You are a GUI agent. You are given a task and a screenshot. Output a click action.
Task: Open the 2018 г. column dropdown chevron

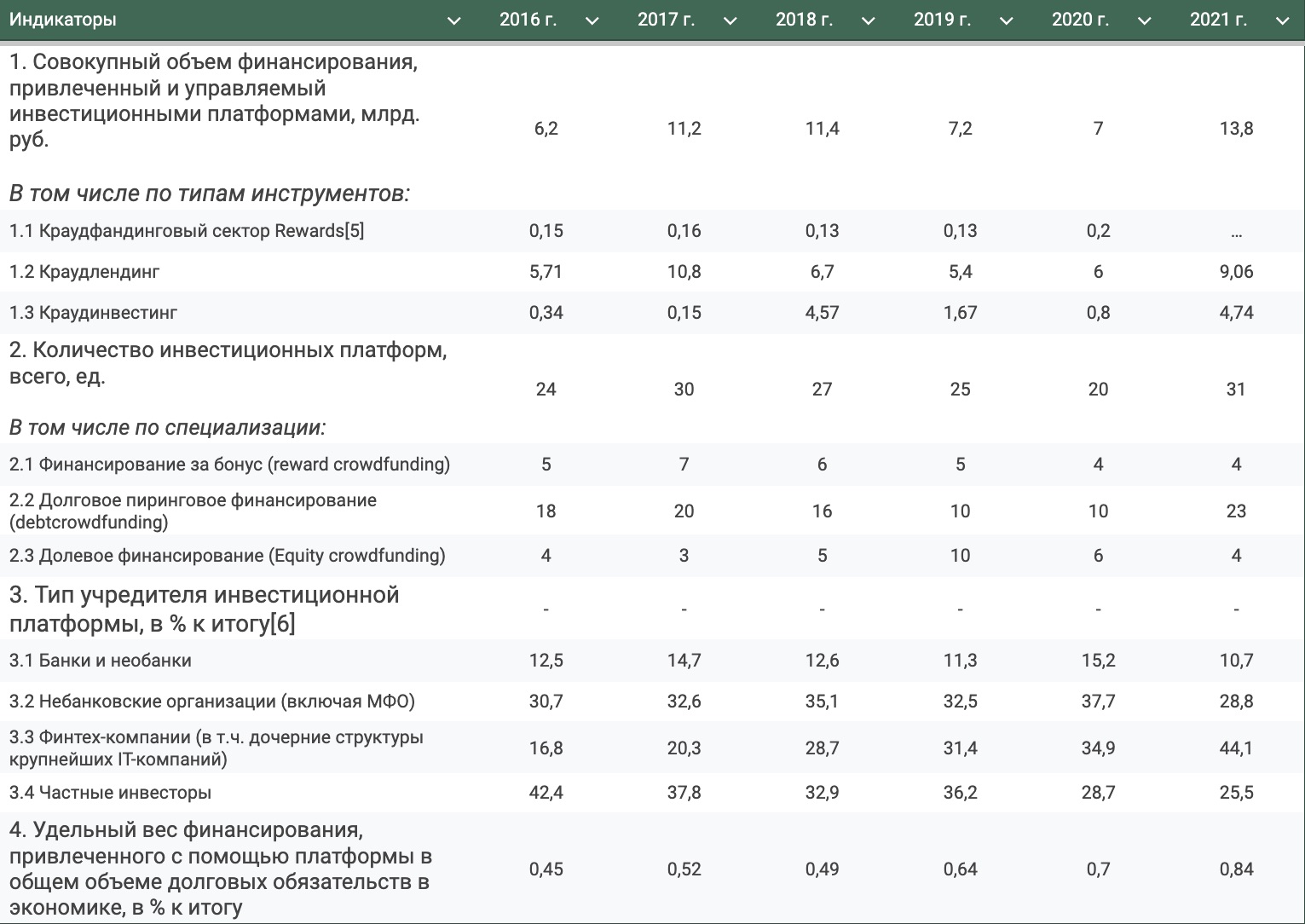(x=869, y=21)
